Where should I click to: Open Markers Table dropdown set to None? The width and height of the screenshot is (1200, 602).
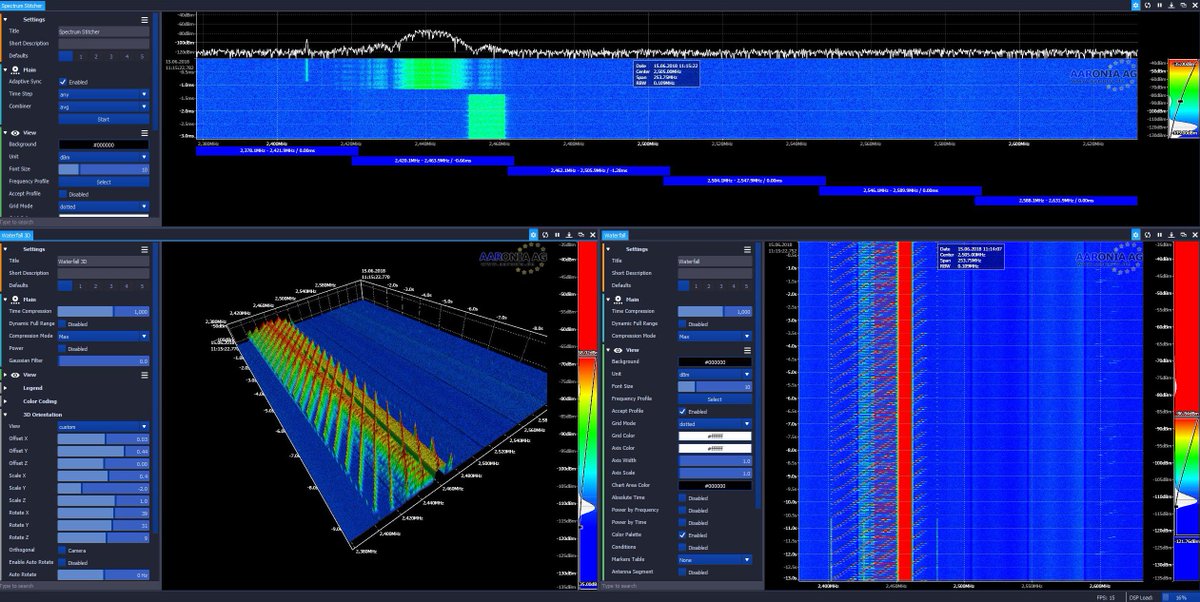point(714,560)
